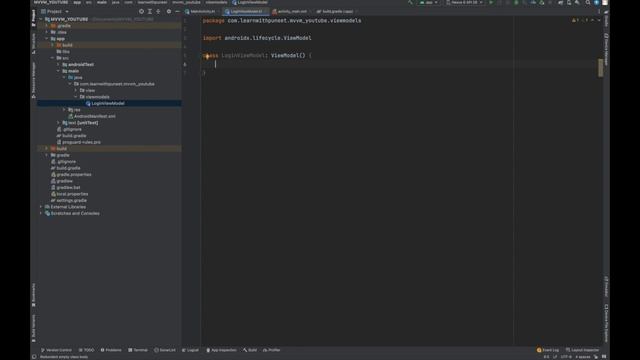This screenshot has height=360, width=640.
Task: Toggle the Device File Explorer side tab
Action: tap(606, 323)
